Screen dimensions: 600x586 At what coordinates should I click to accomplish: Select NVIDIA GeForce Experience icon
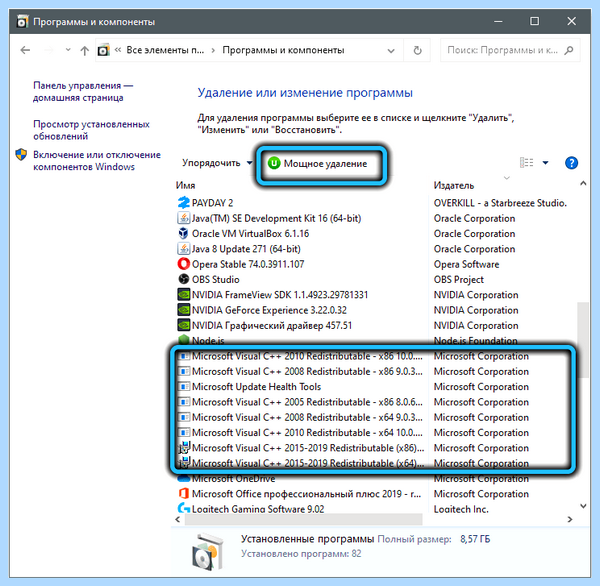184,310
